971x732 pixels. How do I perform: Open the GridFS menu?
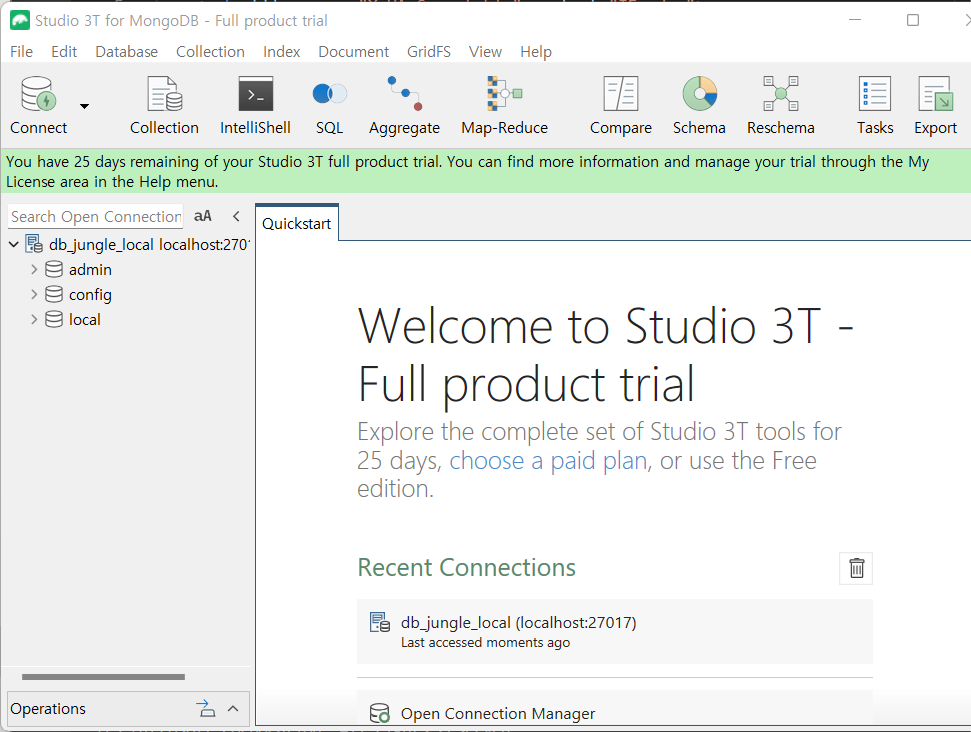[429, 51]
